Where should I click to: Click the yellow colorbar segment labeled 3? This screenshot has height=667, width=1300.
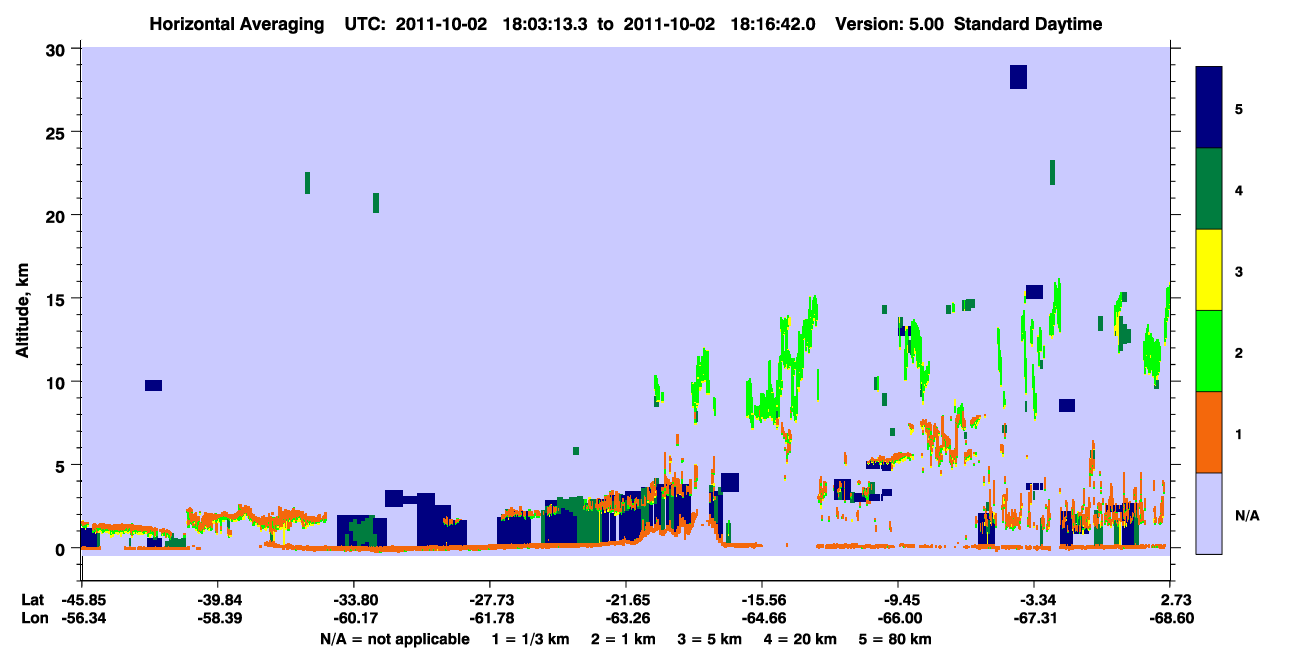(x=1209, y=270)
